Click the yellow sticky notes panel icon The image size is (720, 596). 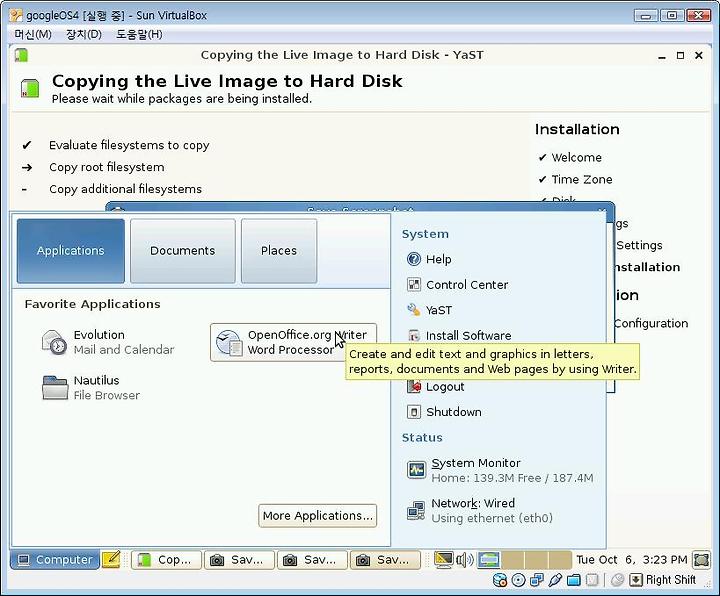111,559
